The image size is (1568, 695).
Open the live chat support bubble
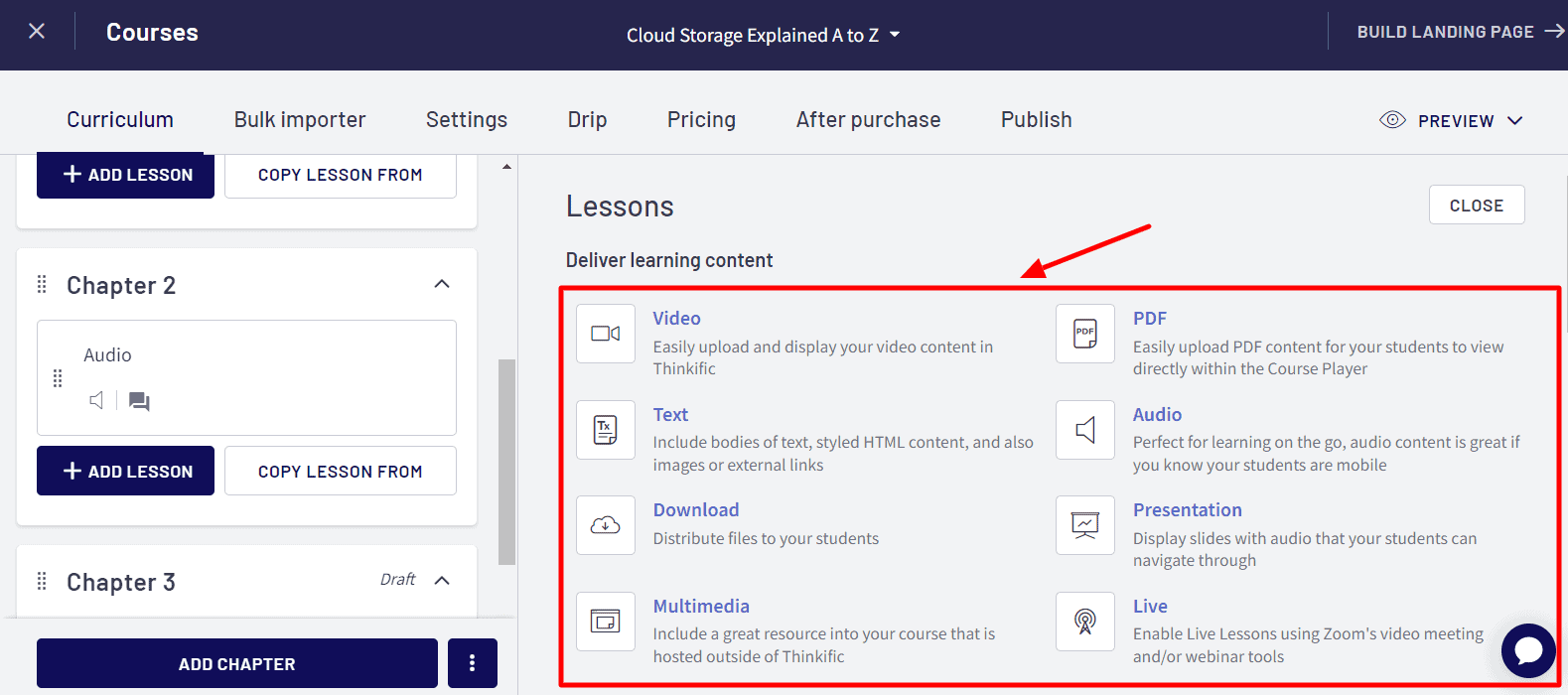(x=1527, y=650)
